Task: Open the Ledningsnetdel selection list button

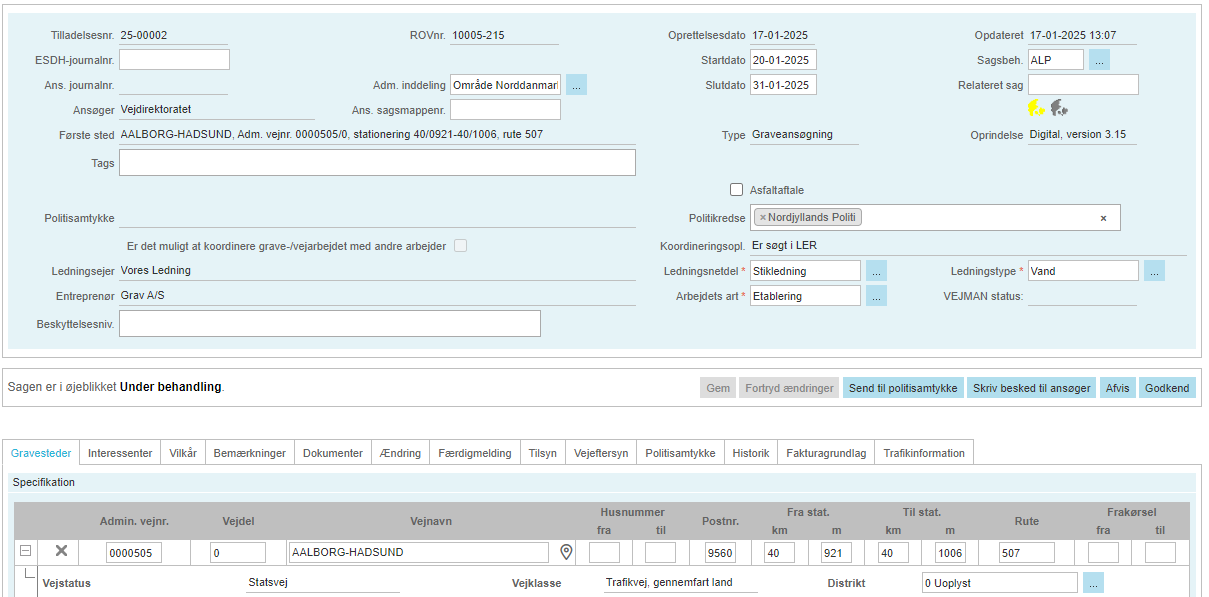Action: tap(876, 271)
